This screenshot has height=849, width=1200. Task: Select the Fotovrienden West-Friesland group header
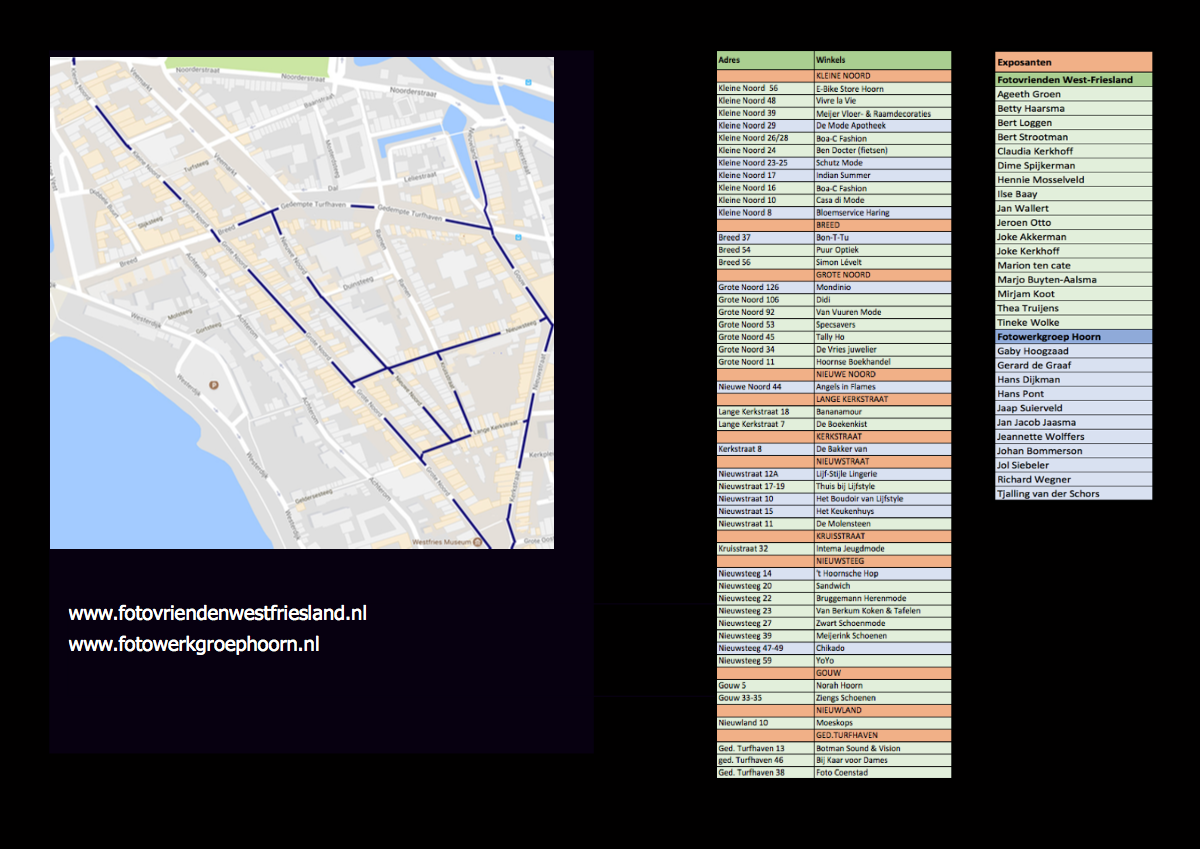click(x=1073, y=79)
